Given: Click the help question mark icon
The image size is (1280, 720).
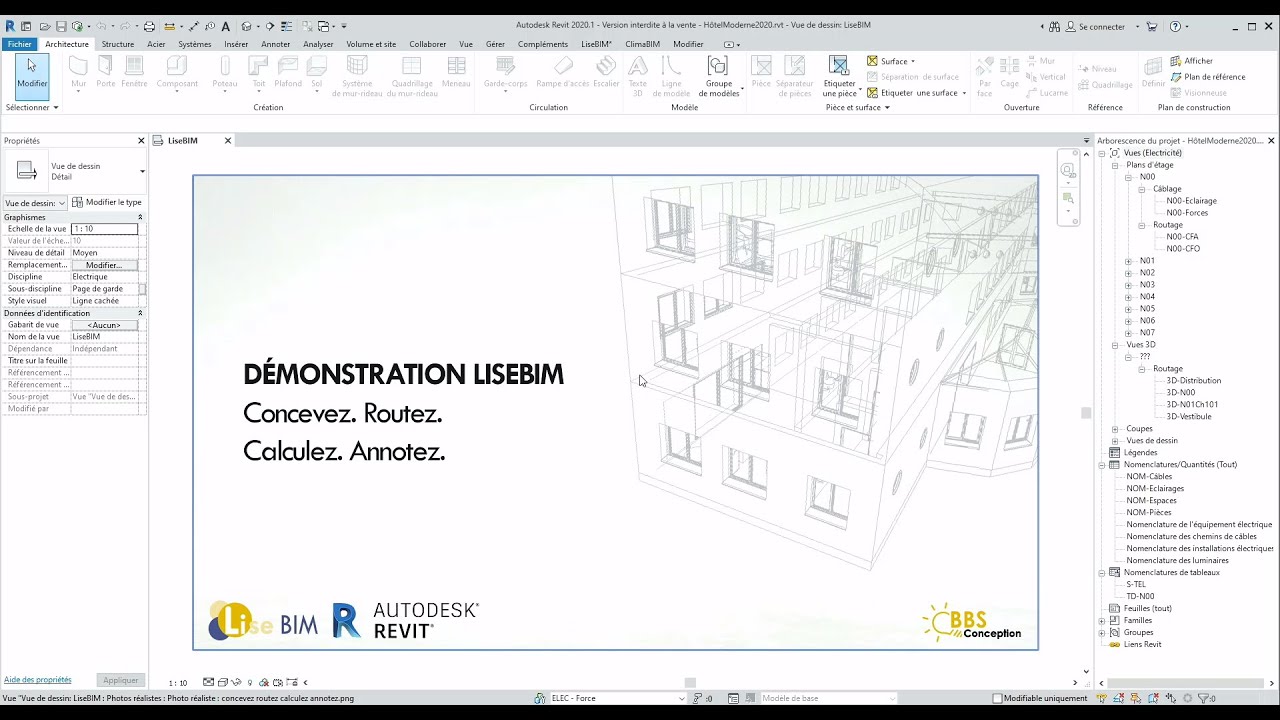Looking at the screenshot, I should (1174, 26).
